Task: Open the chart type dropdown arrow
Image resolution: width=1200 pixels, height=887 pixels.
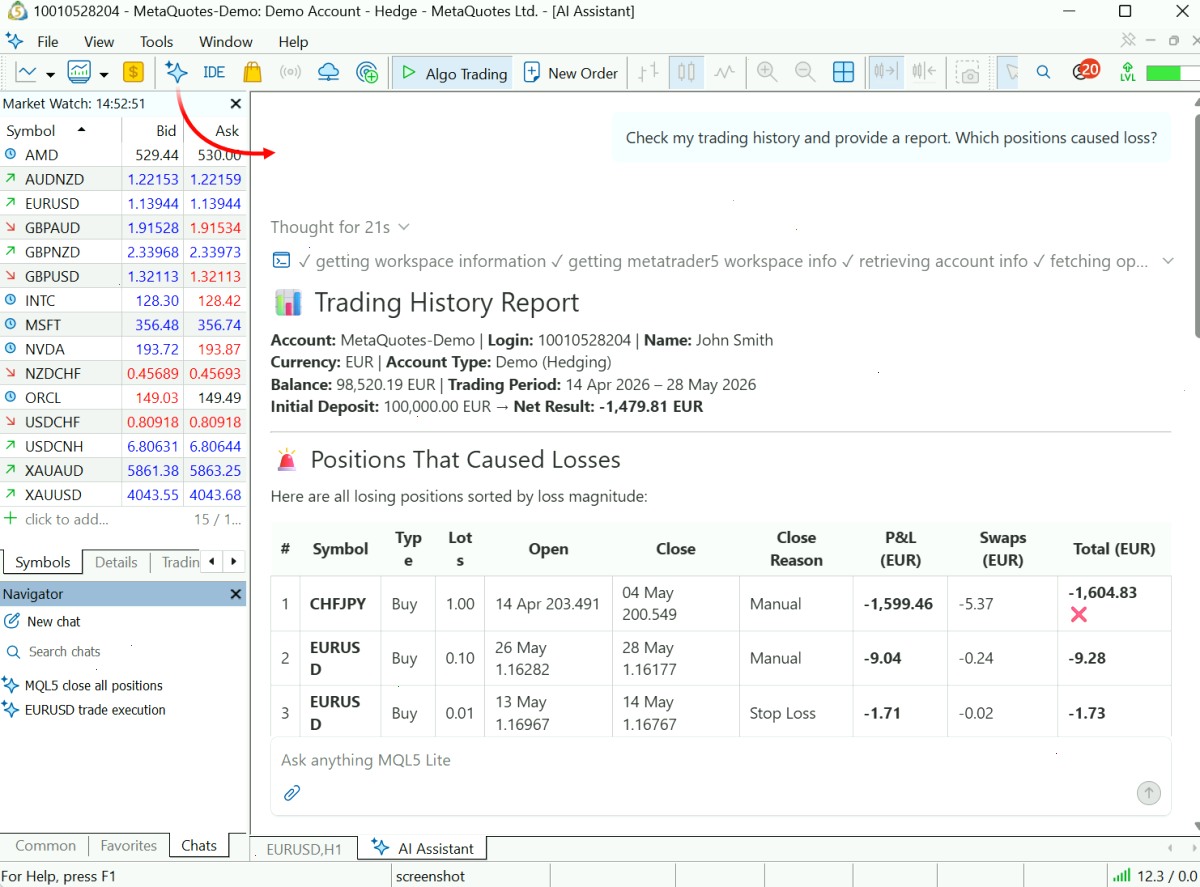Action: coord(50,74)
